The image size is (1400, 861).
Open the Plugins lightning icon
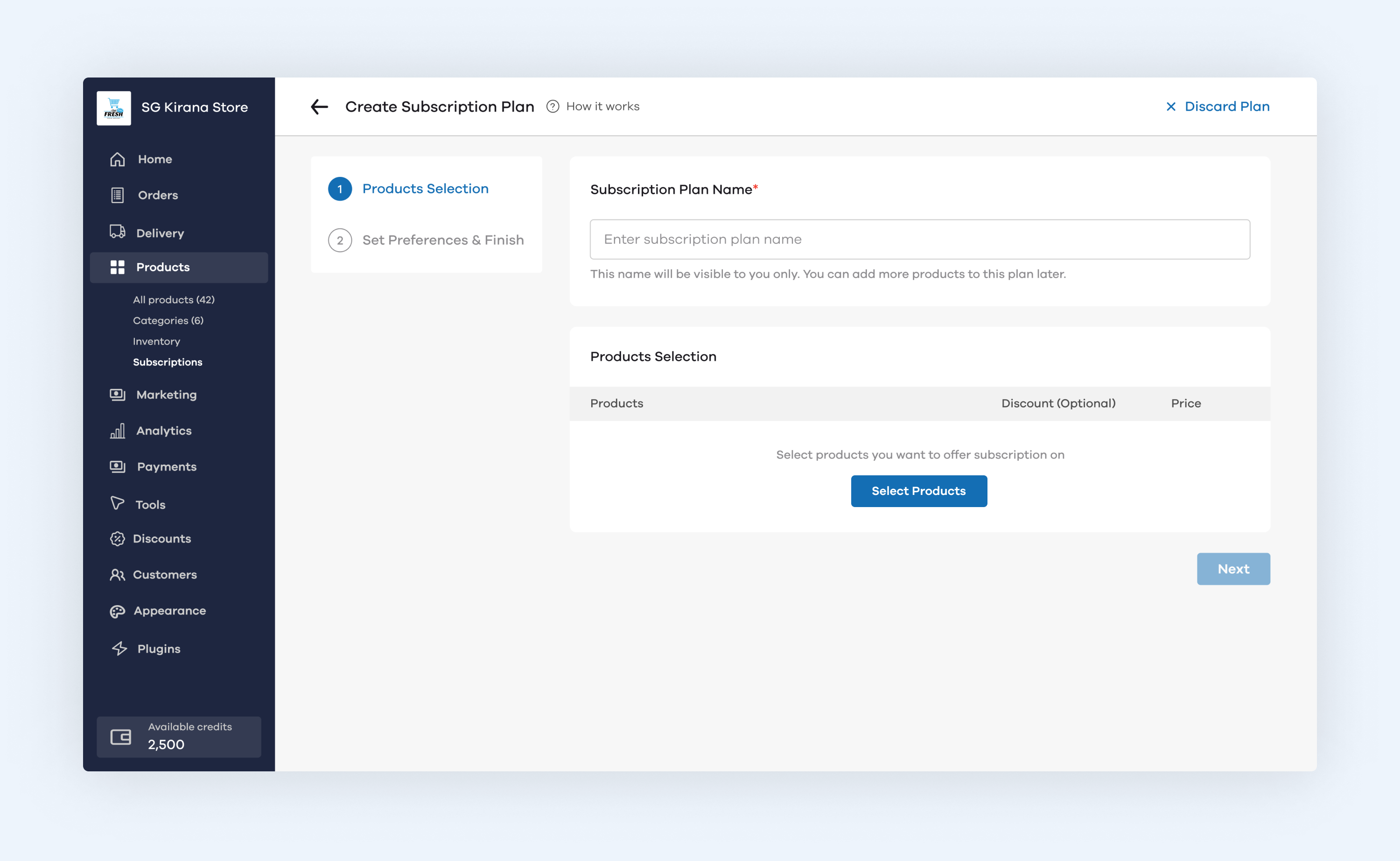[x=119, y=649]
